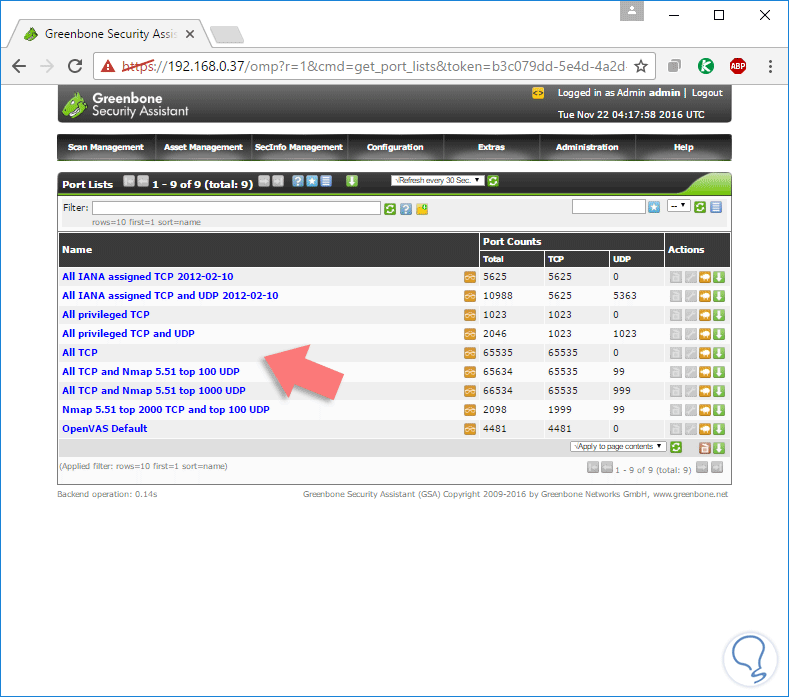Open All TCP port list link

(80, 352)
